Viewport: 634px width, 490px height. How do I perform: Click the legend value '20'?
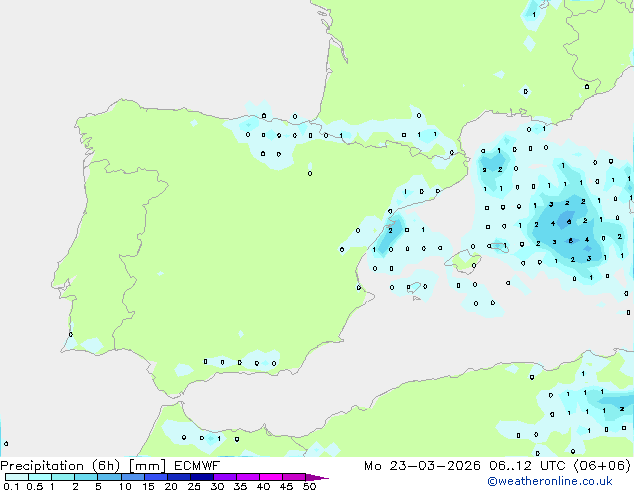[171, 486]
